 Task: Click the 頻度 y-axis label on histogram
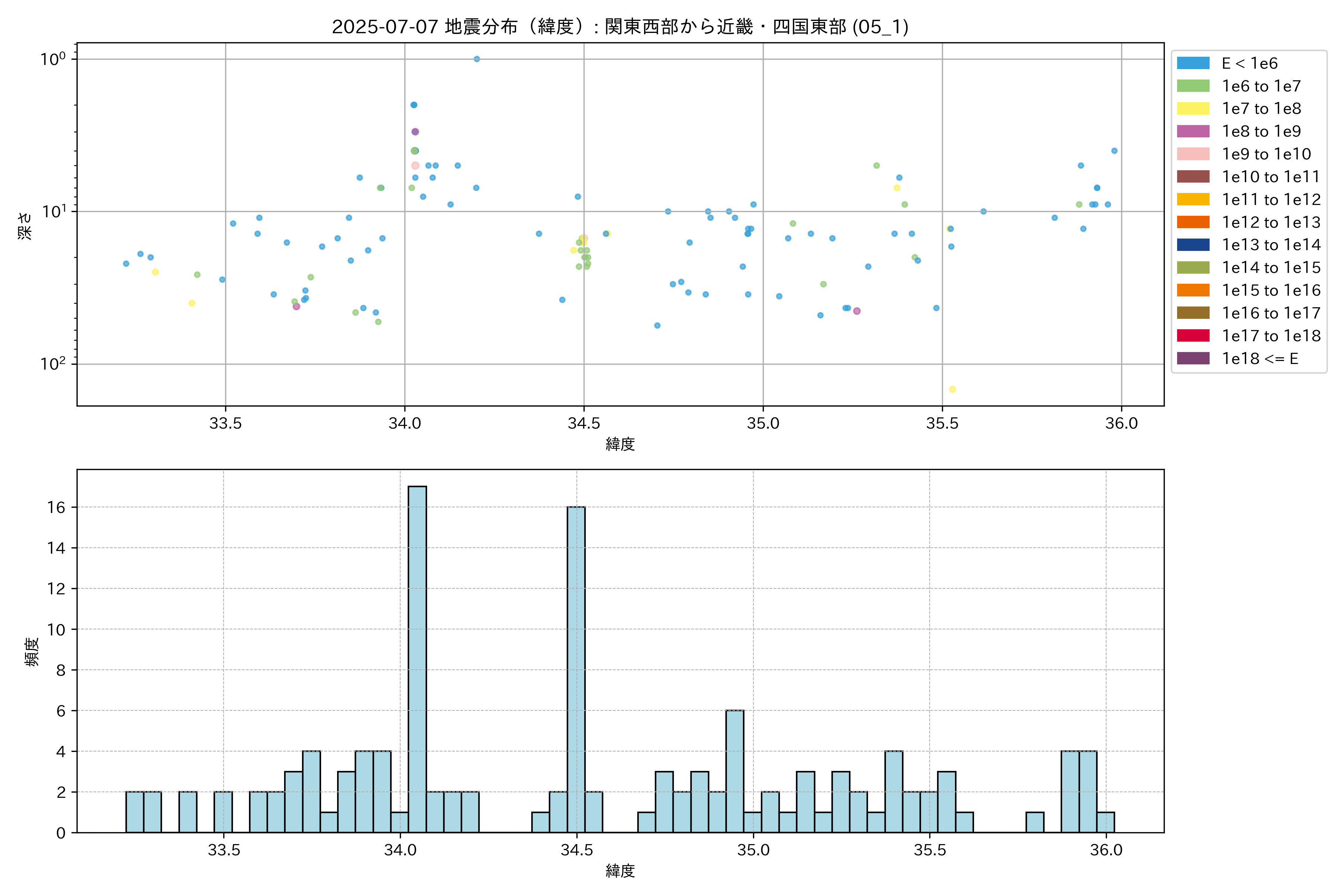click(32, 651)
